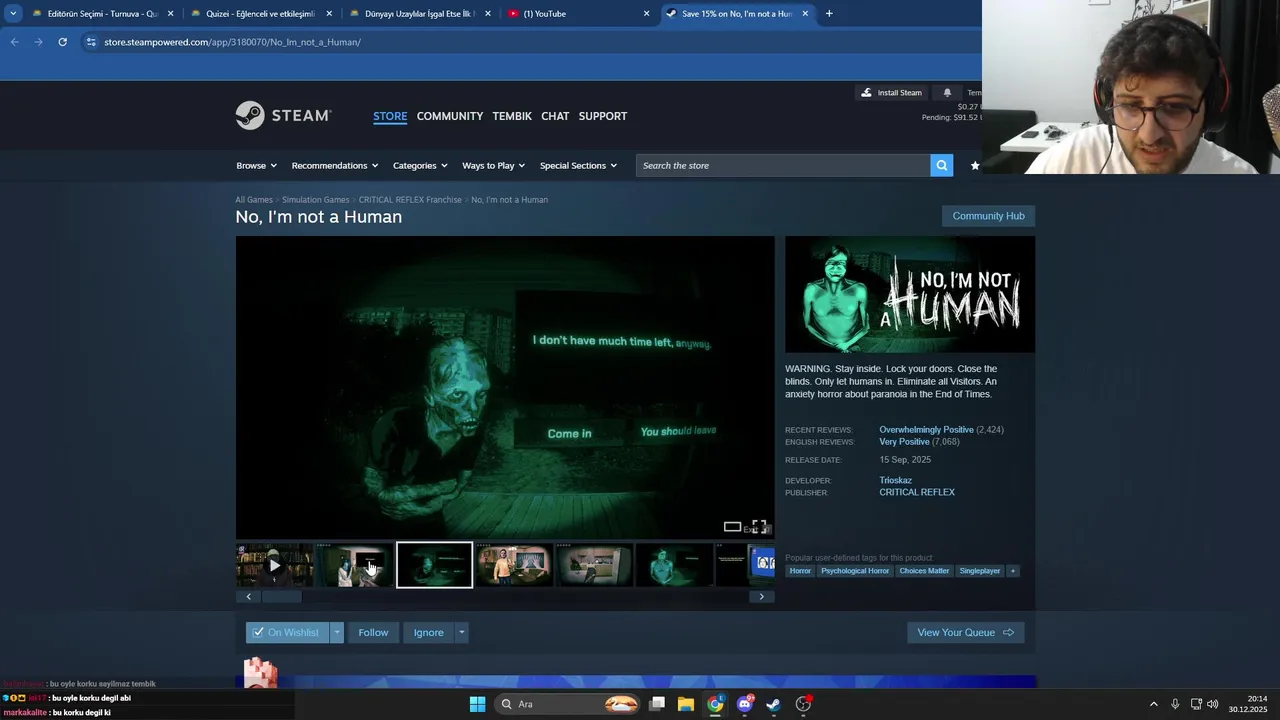Toggle fullscreen on the media viewer
The height and width of the screenshot is (720, 1280).
[759, 527]
